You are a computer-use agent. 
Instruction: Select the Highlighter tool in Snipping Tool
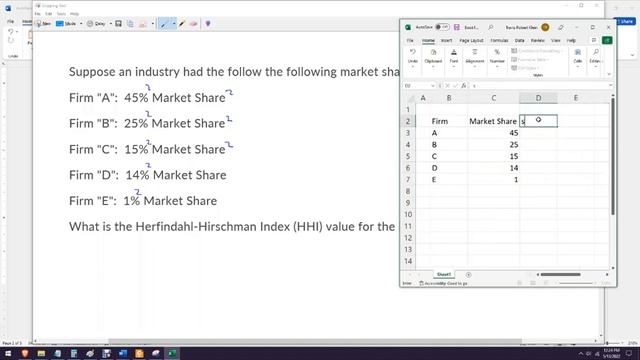[182, 24]
